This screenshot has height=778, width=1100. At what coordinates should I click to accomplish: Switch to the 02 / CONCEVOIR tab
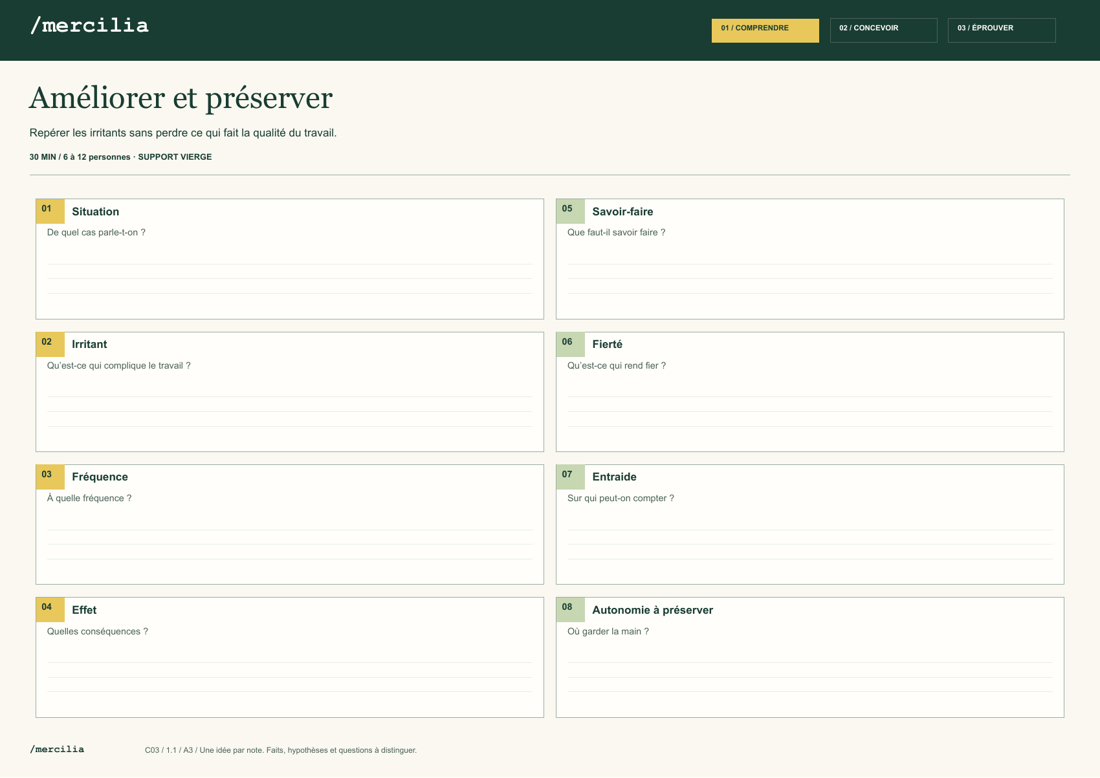pos(883,30)
